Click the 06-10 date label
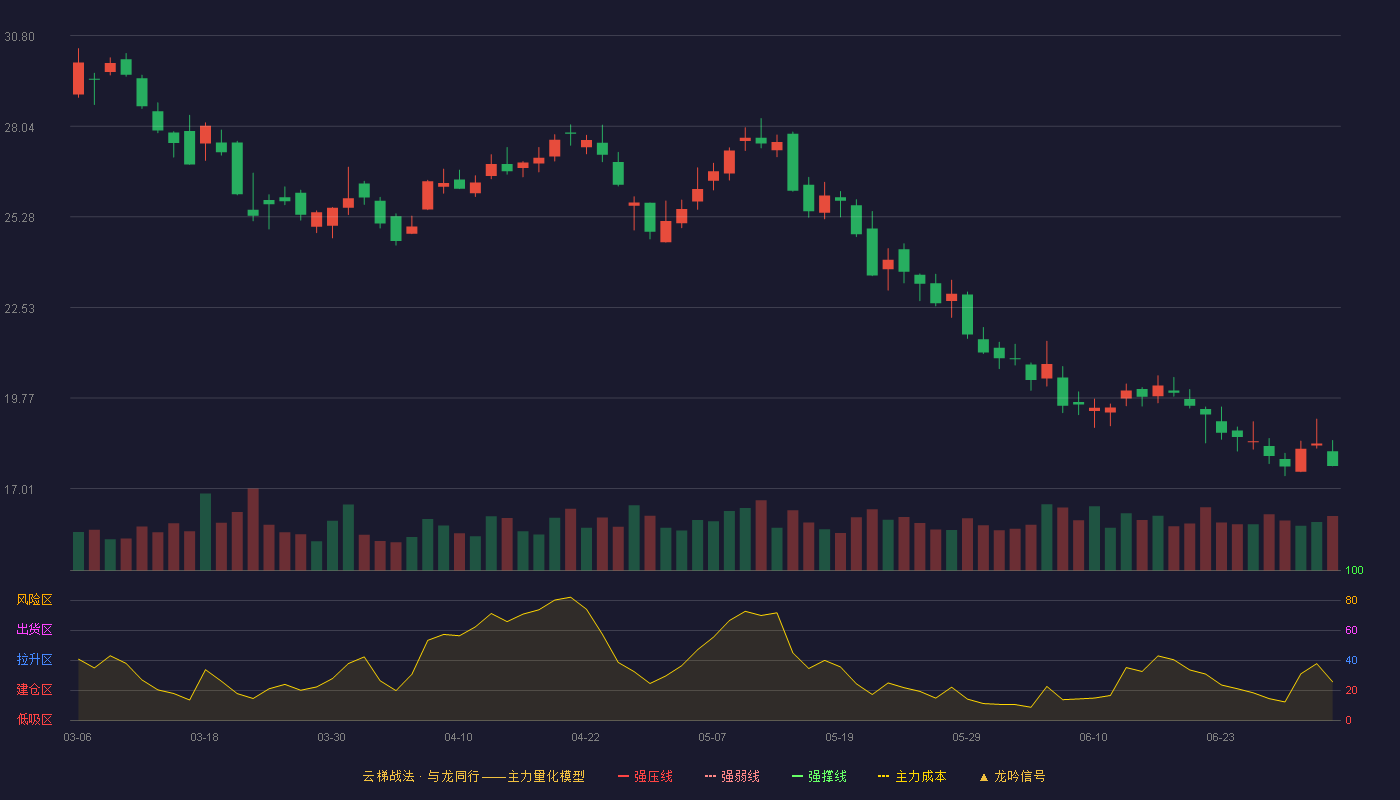 coord(1093,737)
